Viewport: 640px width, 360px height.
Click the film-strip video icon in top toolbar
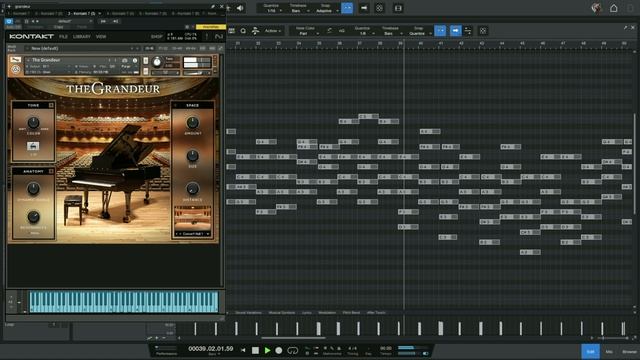398,8
